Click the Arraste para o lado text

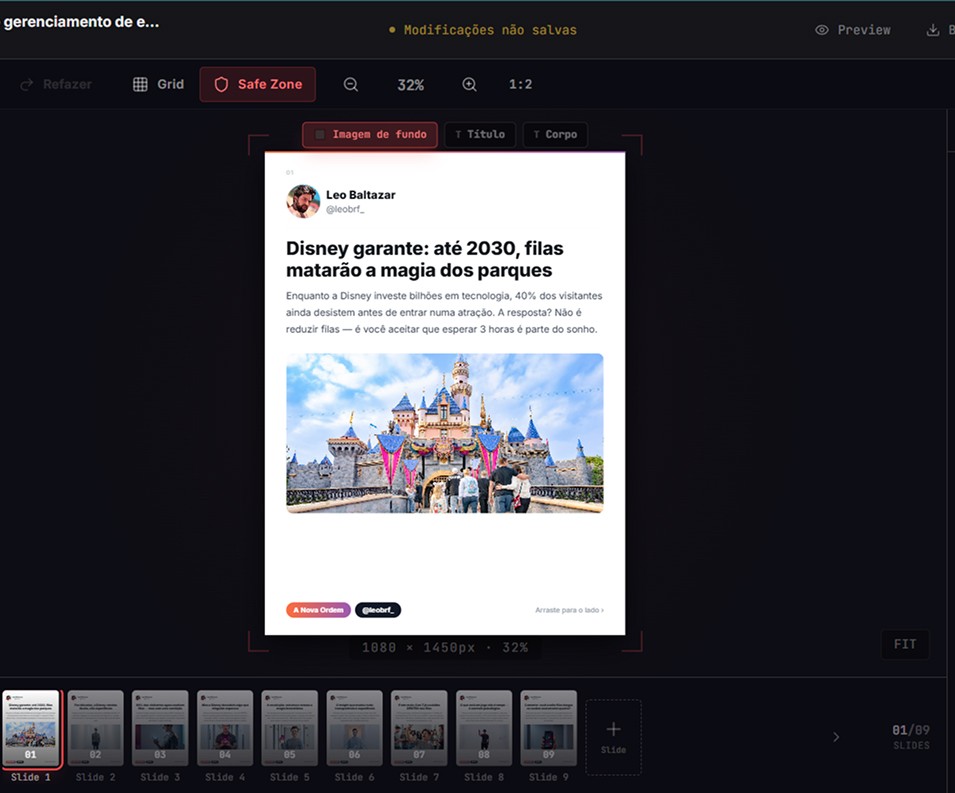[x=569, y=610]
